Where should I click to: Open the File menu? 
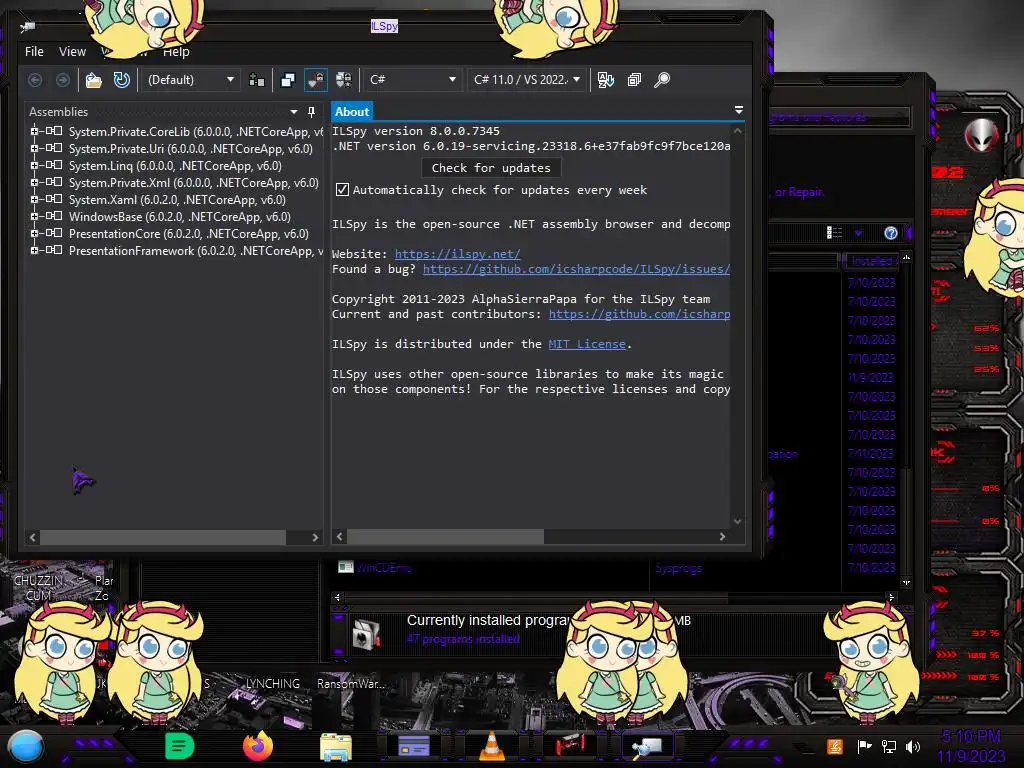[34, 52]
